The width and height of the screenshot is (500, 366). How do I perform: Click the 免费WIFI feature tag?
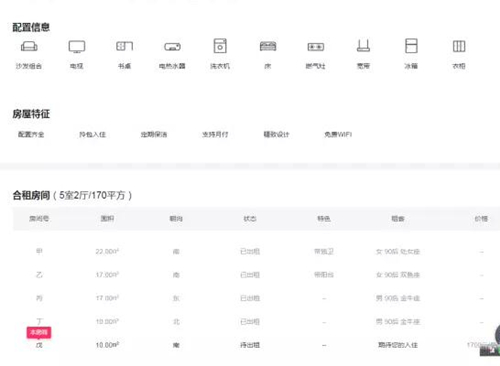338,134
